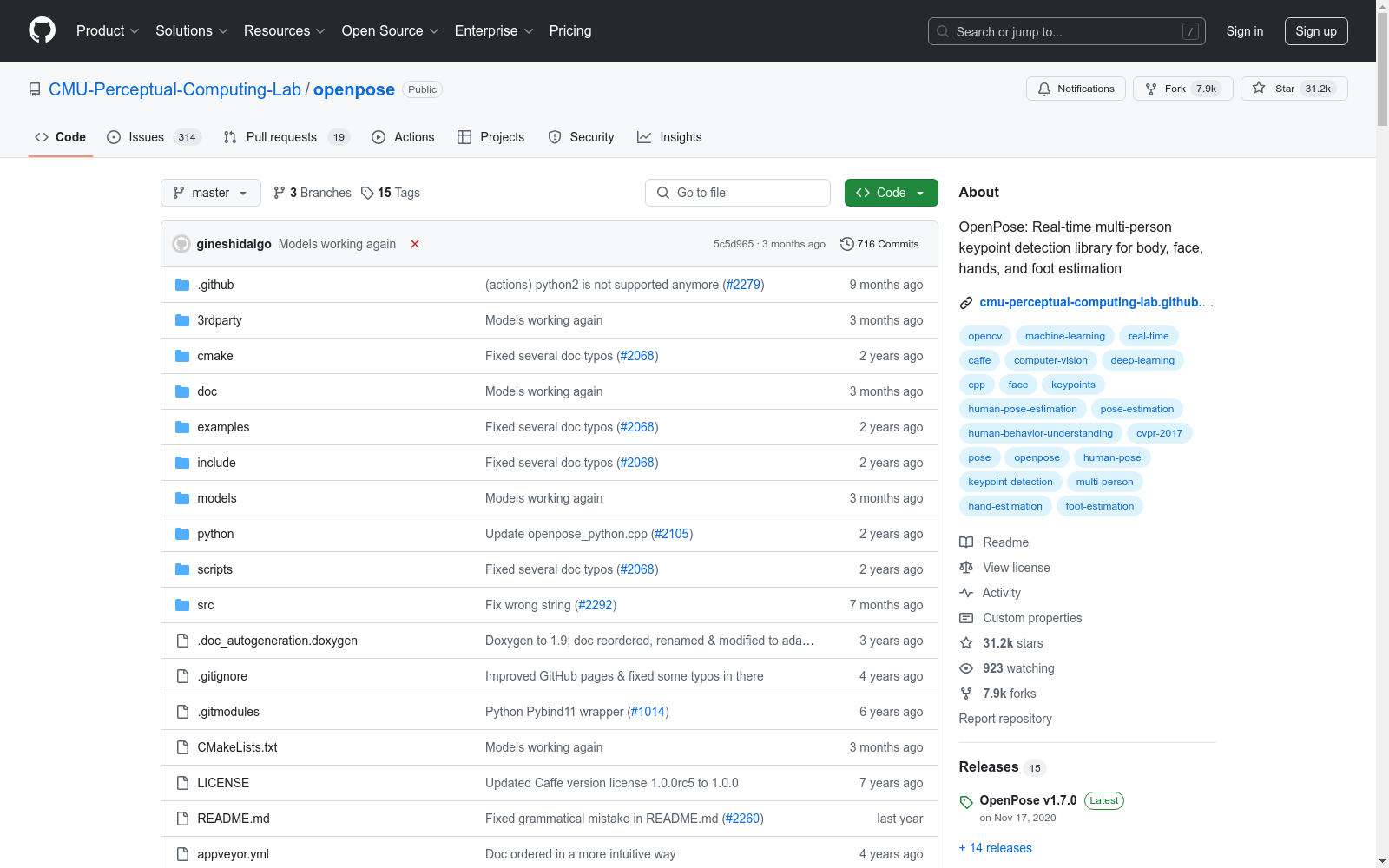The width and height of the screenshot is (1389, 868).
Task: Select the human-pose-estimation topic tag
Action: [1023, 409]
